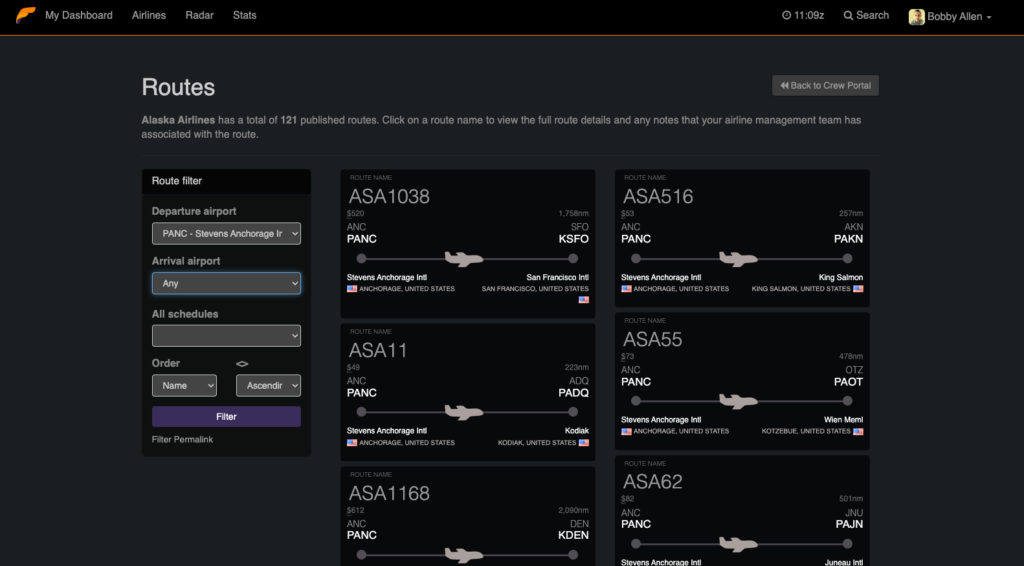Screen dimensions: 1024x566
Task: Click PAJN arrival code on ASA62
Action: pyautogui.click(x=849, y=524)
